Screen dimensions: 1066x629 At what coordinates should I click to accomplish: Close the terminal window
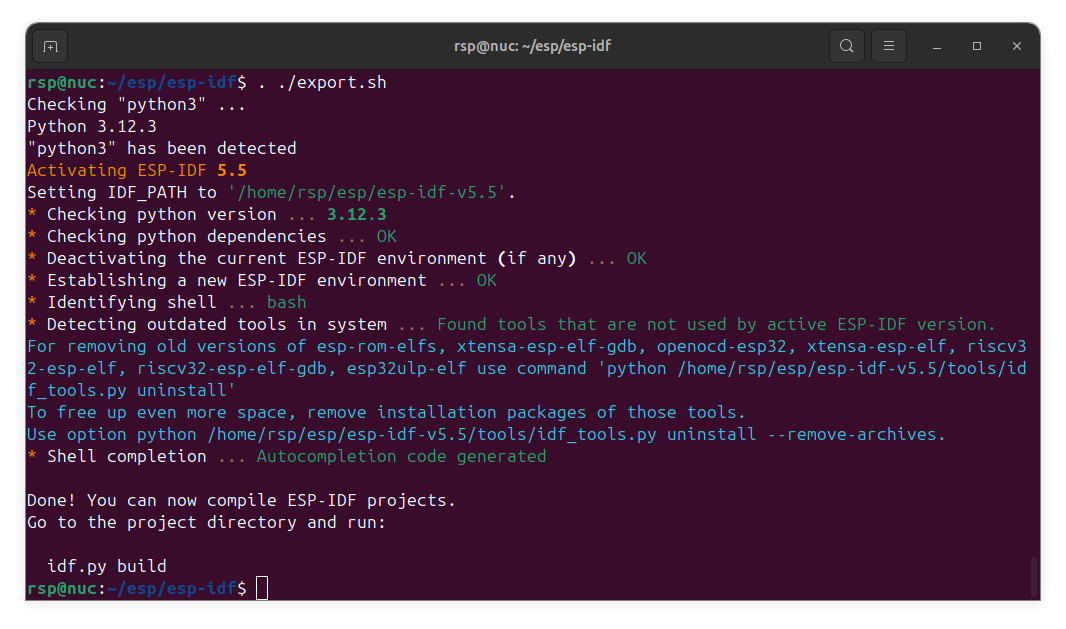point(1017,46)
